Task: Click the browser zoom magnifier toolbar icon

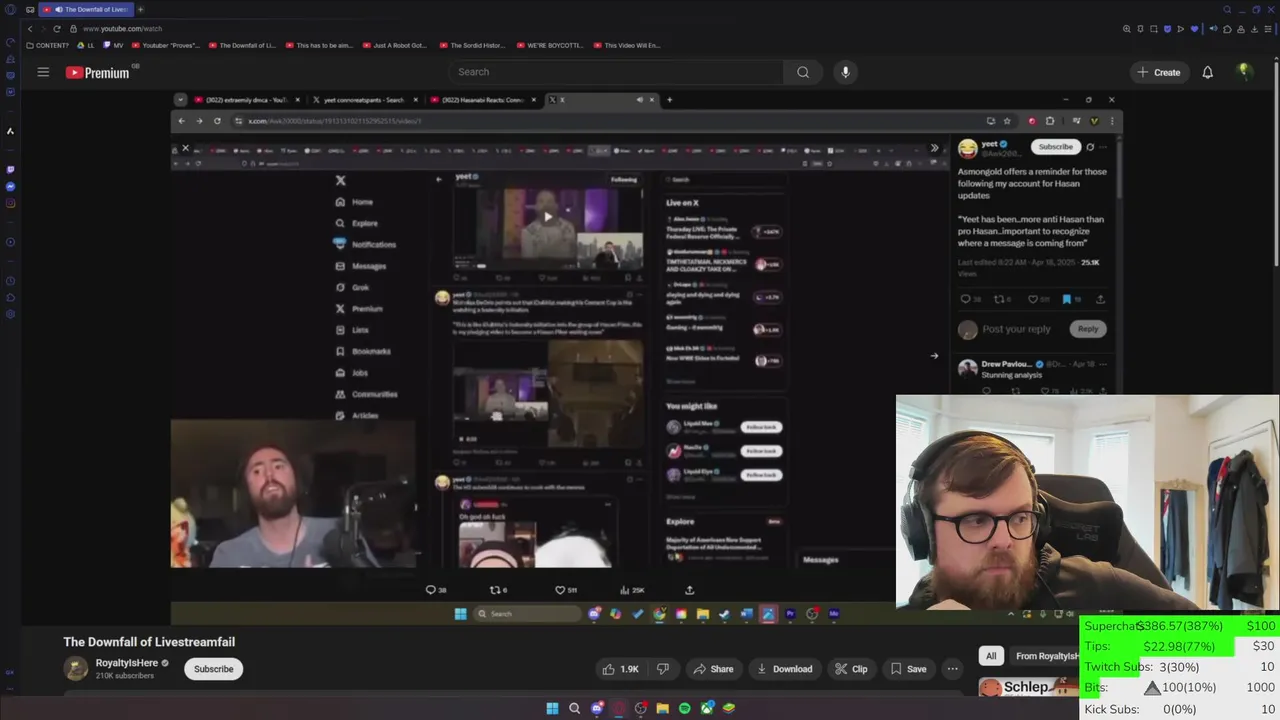Action: point(1127,29)
